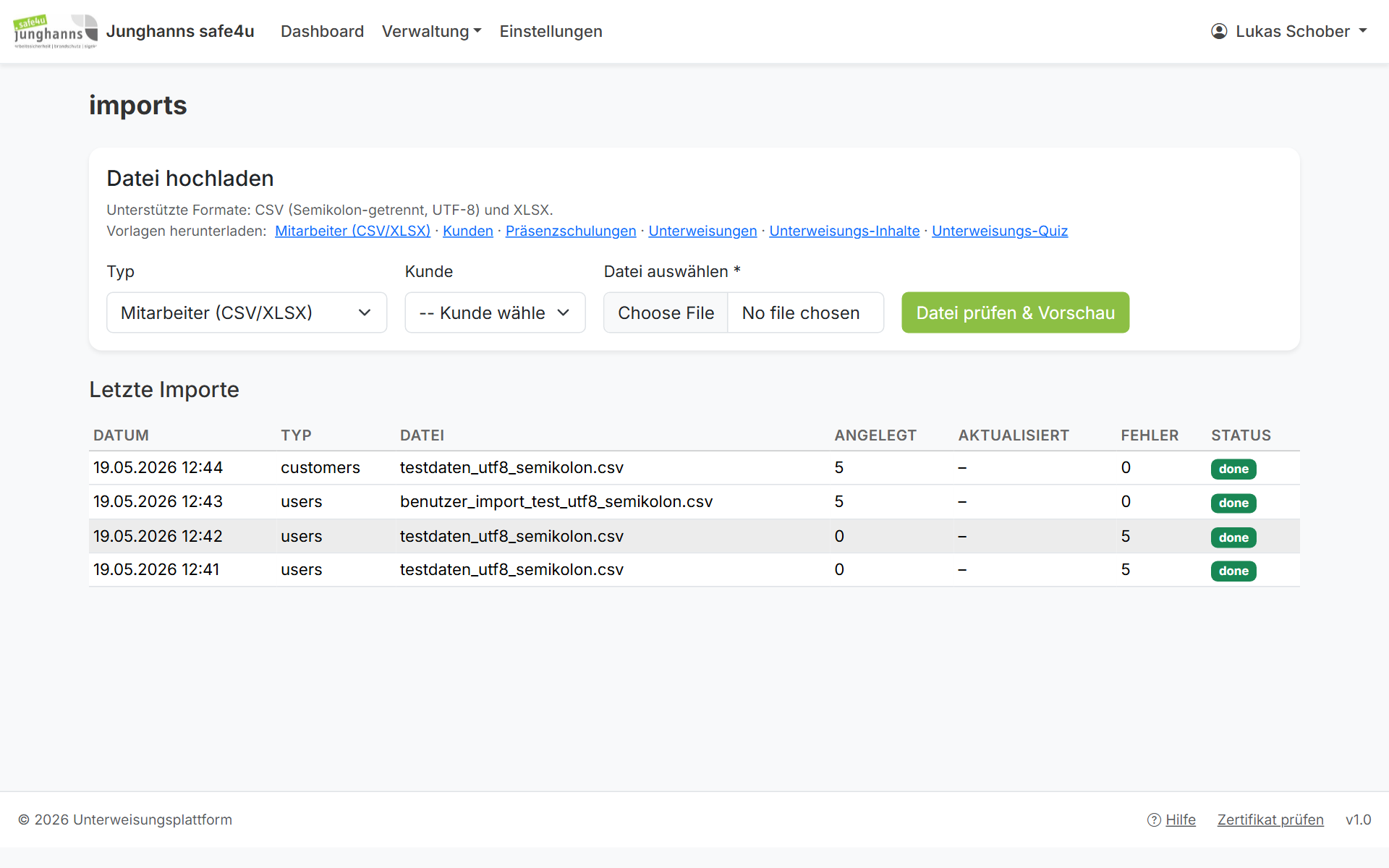This screenshot has height=868, width=1389.
Task: Click testdaten_utf8_semikolon.csv in the 12:42 row
Action: [511, 536]
